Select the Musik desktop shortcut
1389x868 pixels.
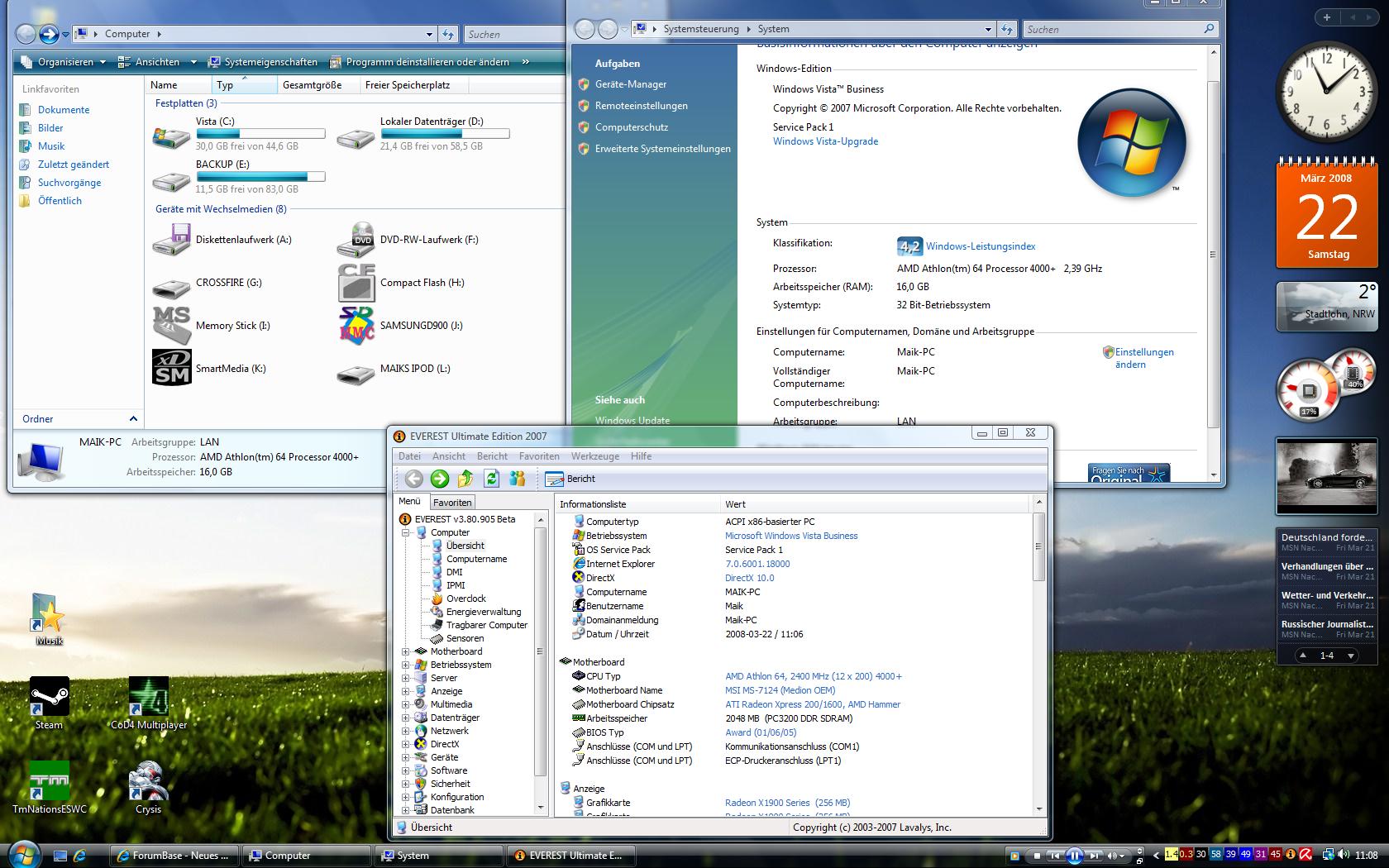pos(49,619)
